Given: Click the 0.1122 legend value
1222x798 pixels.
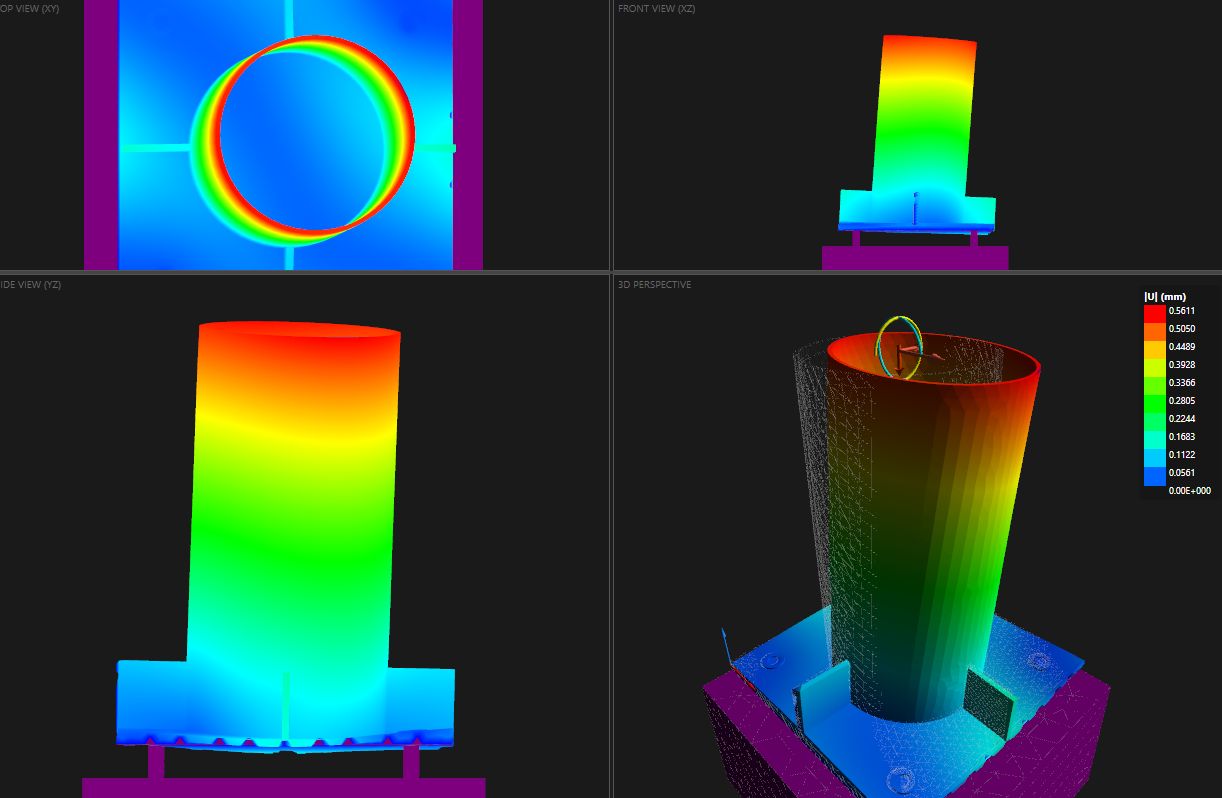Looking at the screenshot, I should [1182, 455].
